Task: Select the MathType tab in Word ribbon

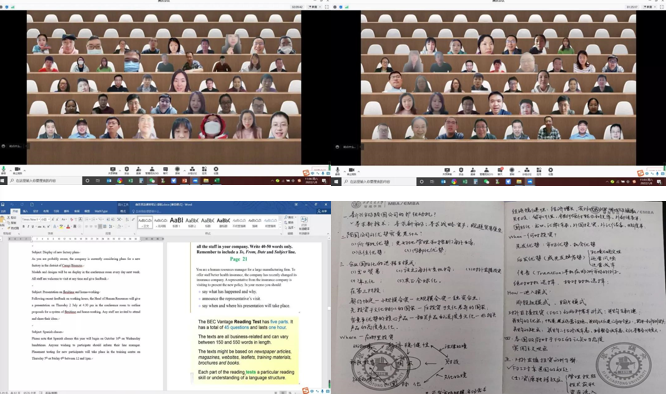Action: pos(101,211)
